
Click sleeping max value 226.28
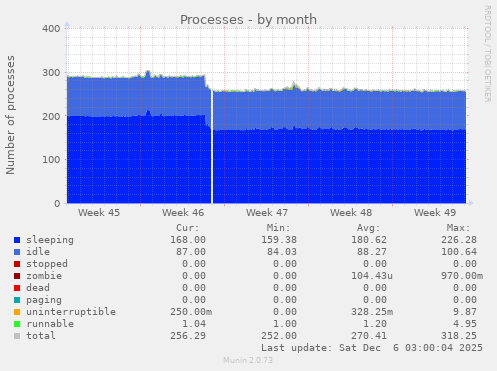tap(459, 240)
